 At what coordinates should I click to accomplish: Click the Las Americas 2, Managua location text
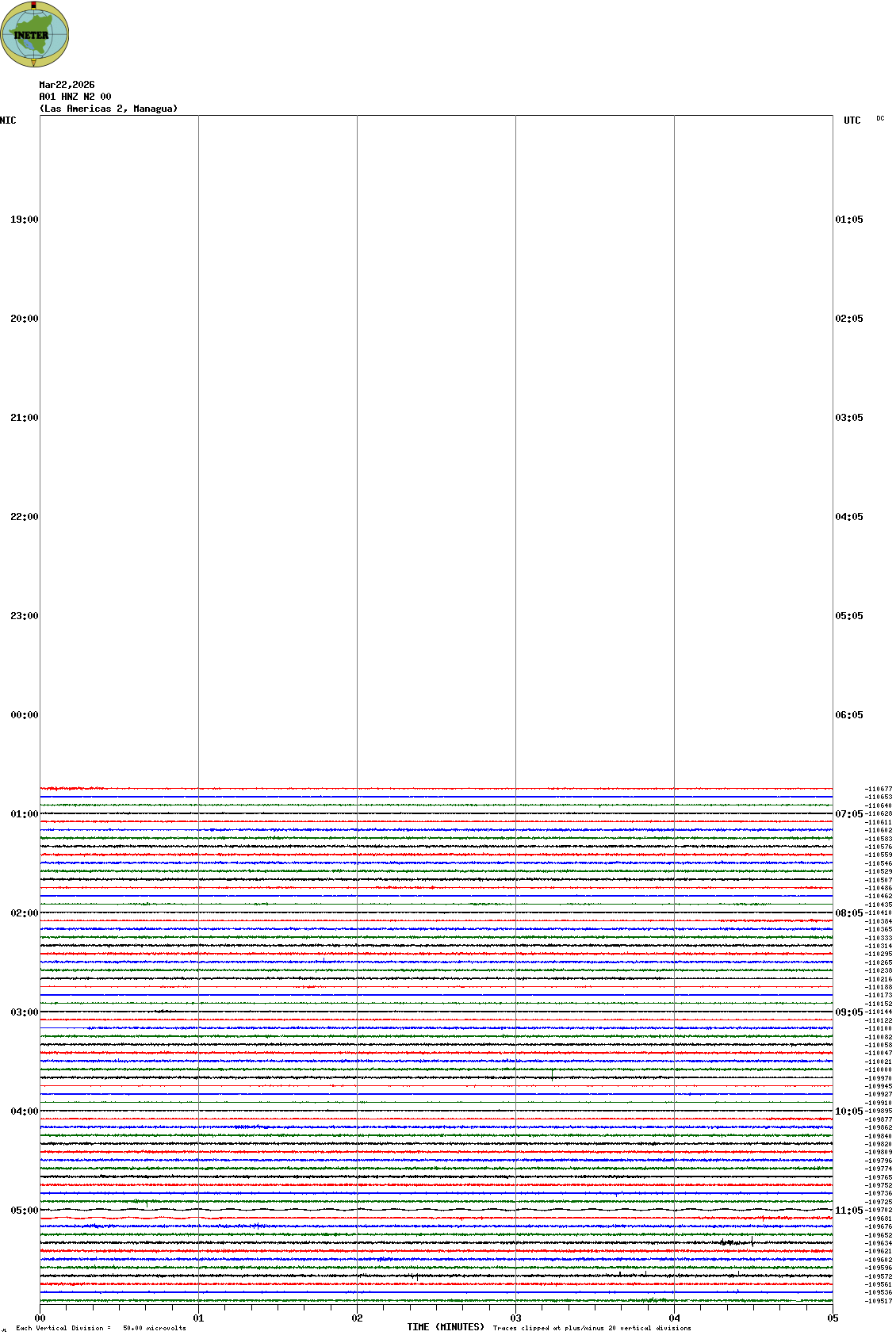coord(109,109)
